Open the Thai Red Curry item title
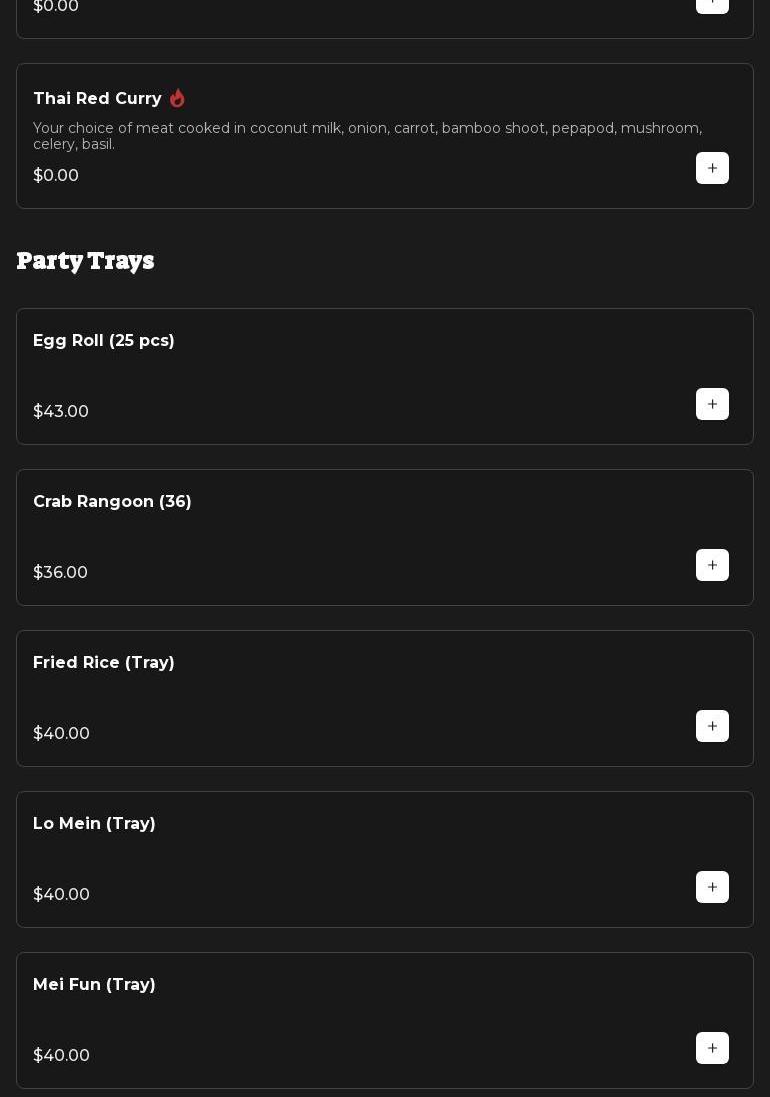The height and width of the screenshot is (1097, 770). click(97, 99)
